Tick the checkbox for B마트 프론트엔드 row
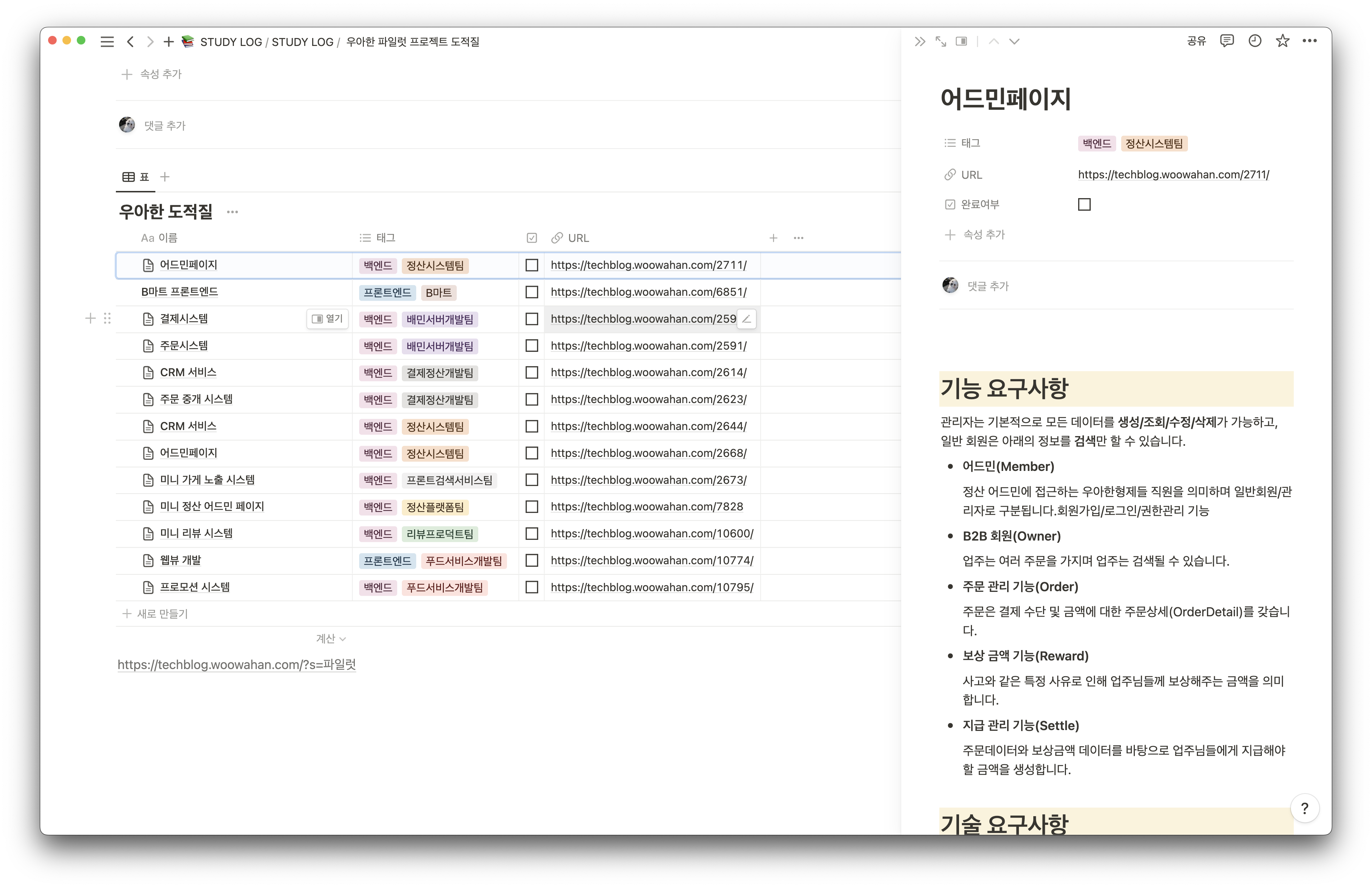 531,292
